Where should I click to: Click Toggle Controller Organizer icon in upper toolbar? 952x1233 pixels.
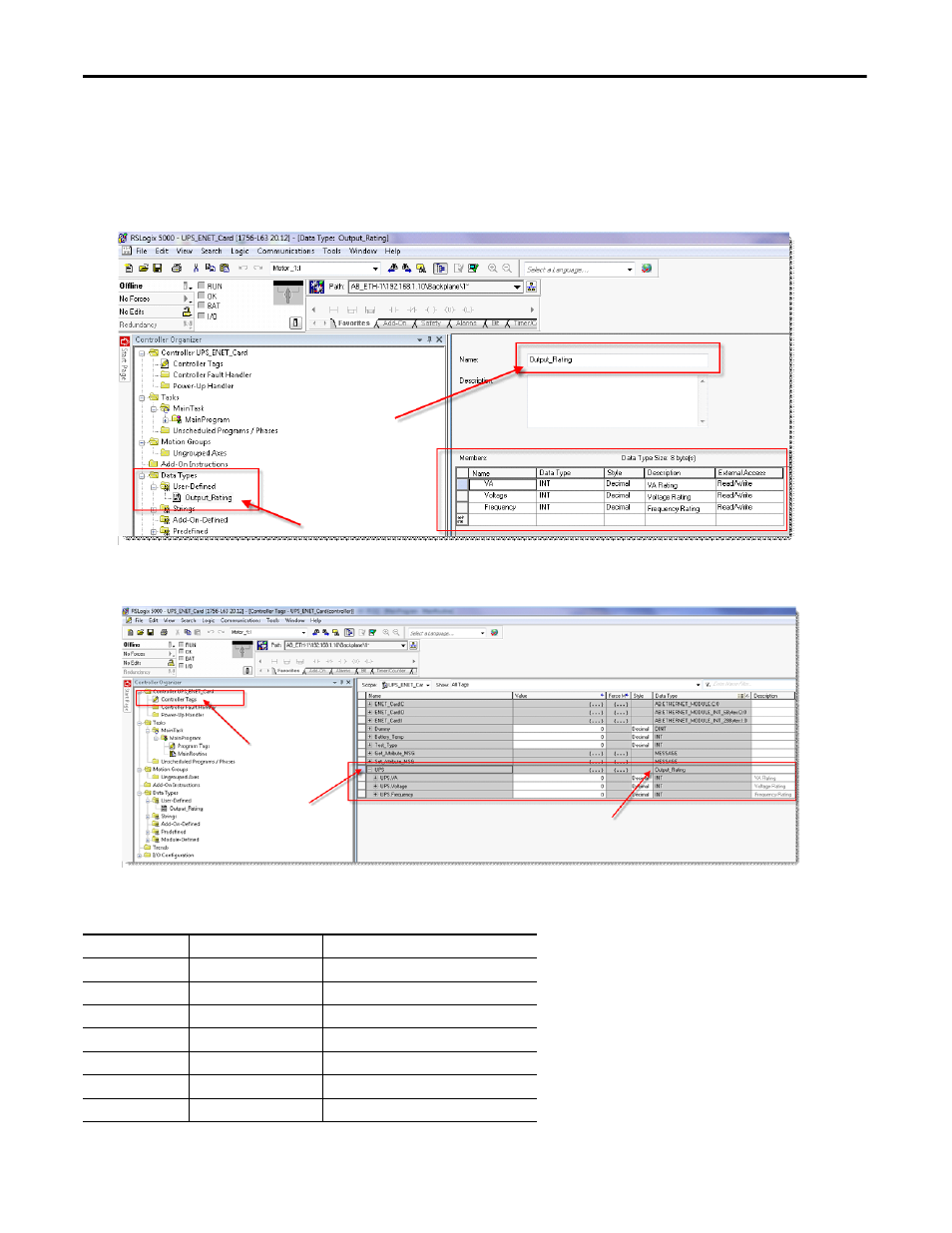click(440, 268)
